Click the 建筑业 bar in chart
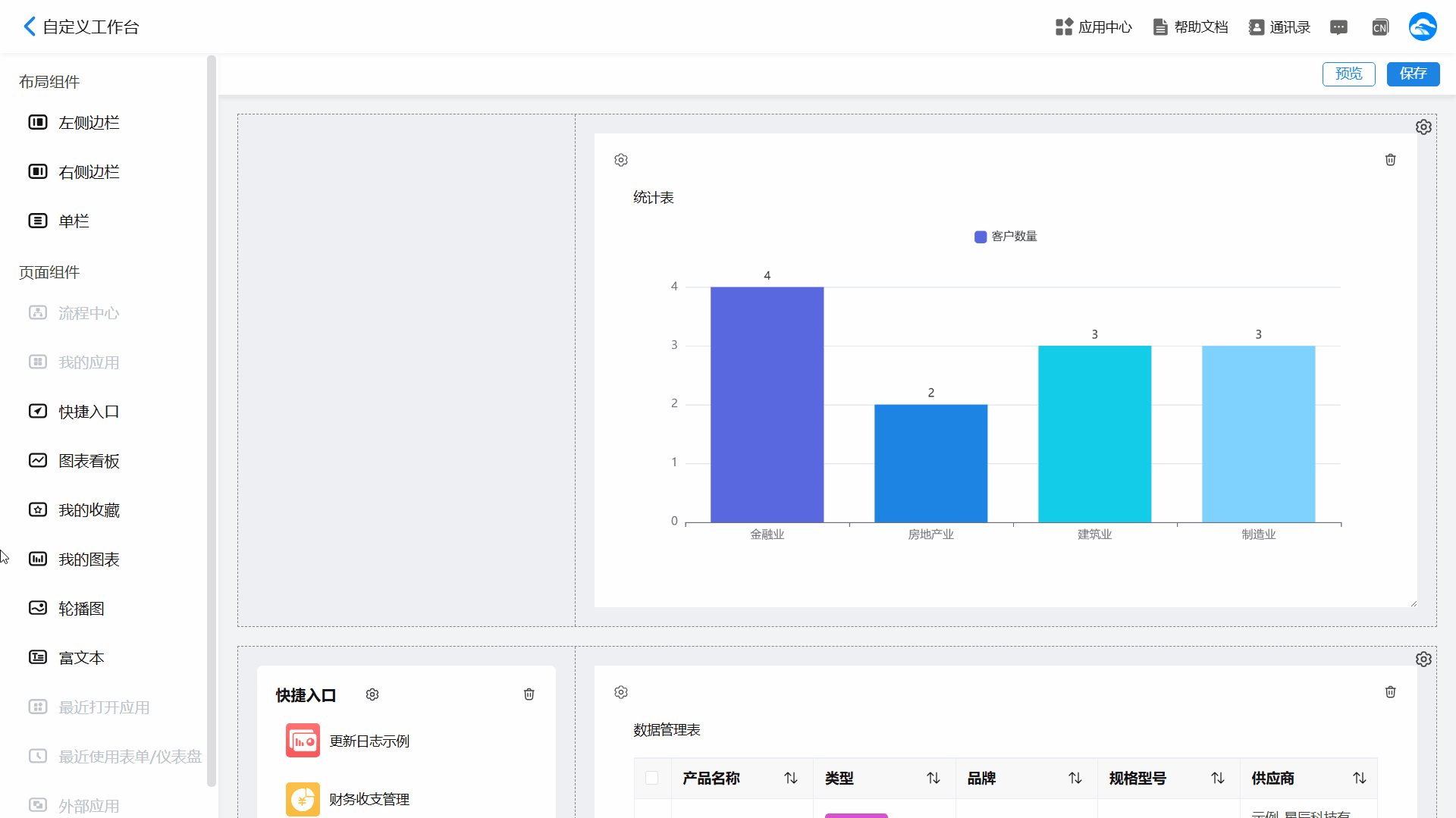This screenshot has height=818, width=1456. coord(1094,434)
